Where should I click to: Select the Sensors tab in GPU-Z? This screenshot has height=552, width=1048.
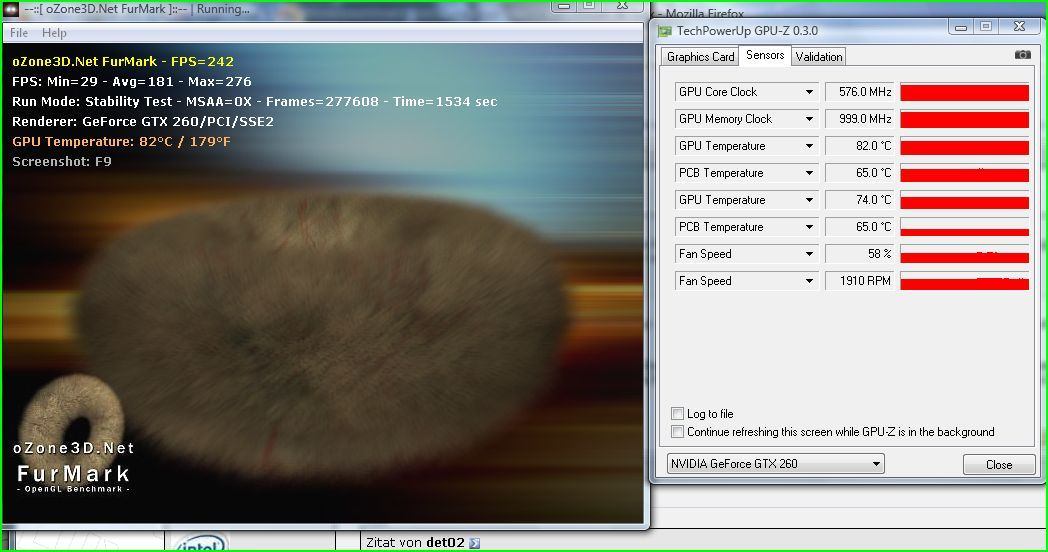(765, 55)
